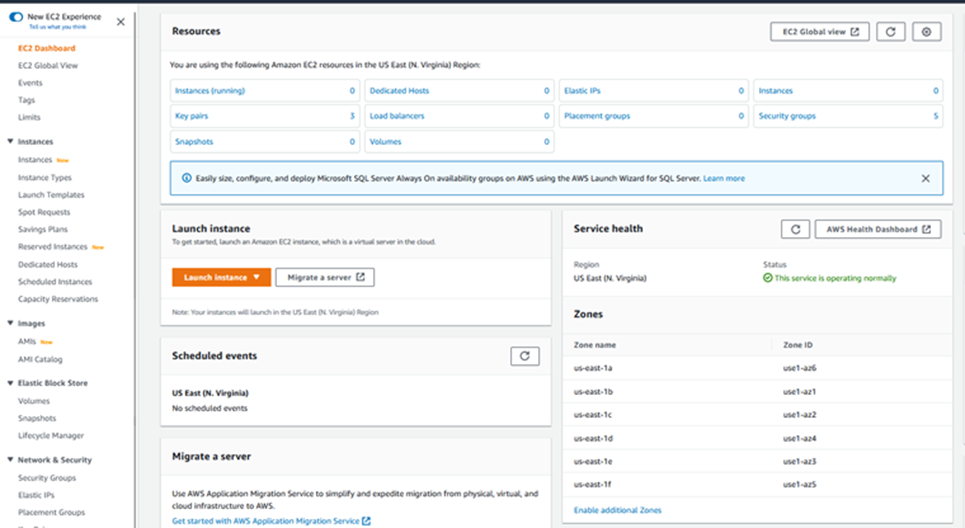
Task: Collapse the Images sidebar section
Action: 10,323
